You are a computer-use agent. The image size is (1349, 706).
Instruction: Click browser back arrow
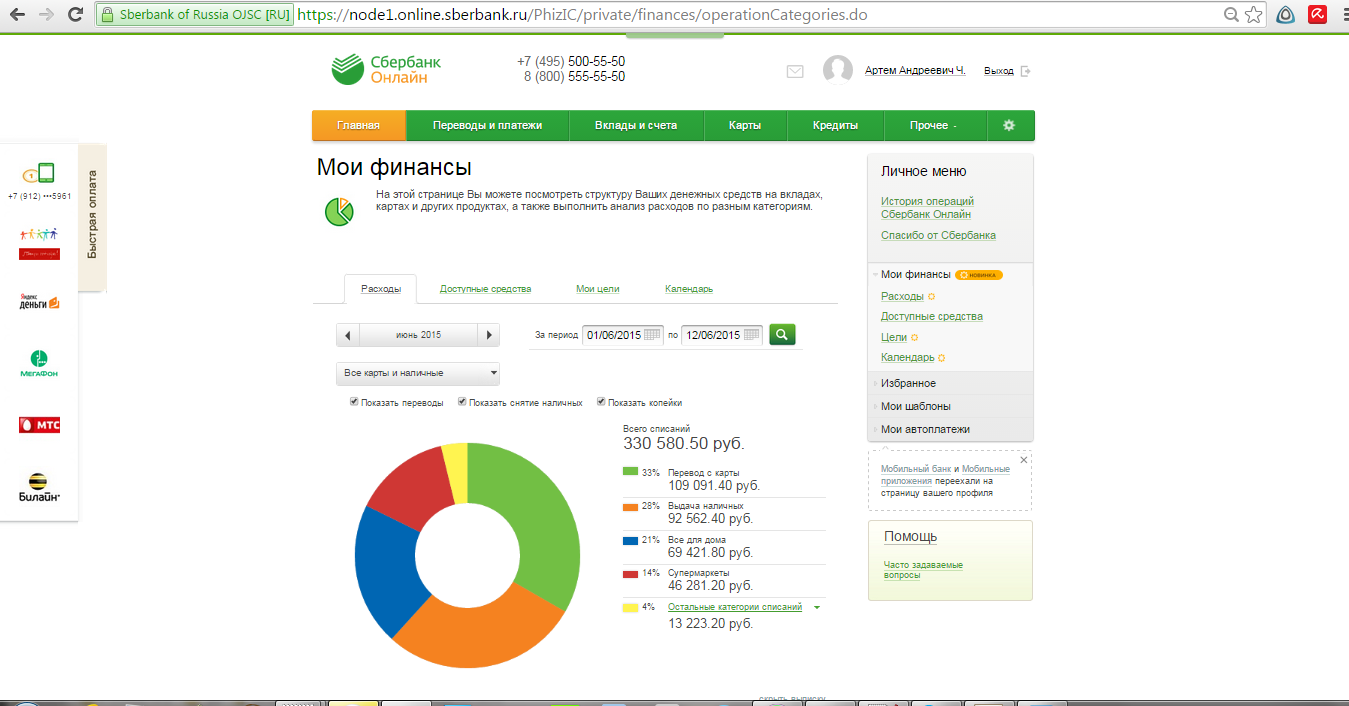17,15
